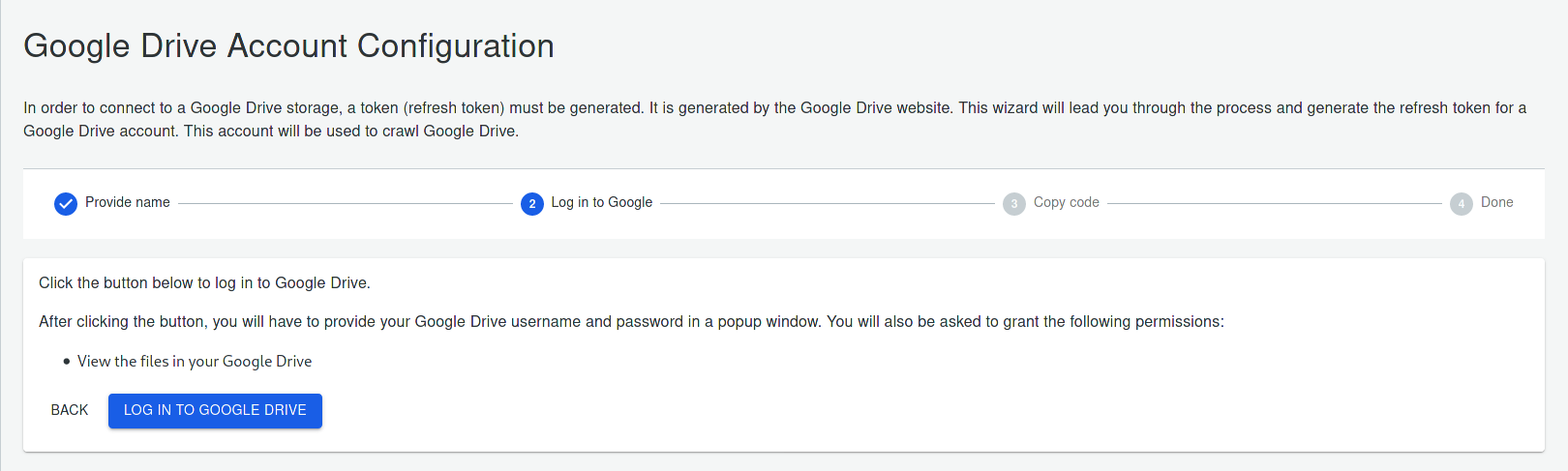Screen dimensions: 1568x471
Task: Select the "Provide name" step label
Action: 128,202
